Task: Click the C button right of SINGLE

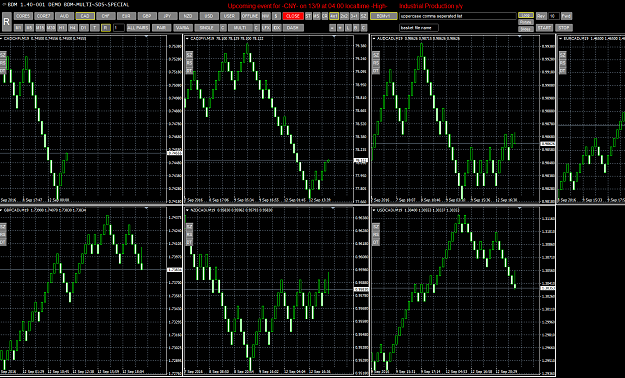Action: coord(223,28)
